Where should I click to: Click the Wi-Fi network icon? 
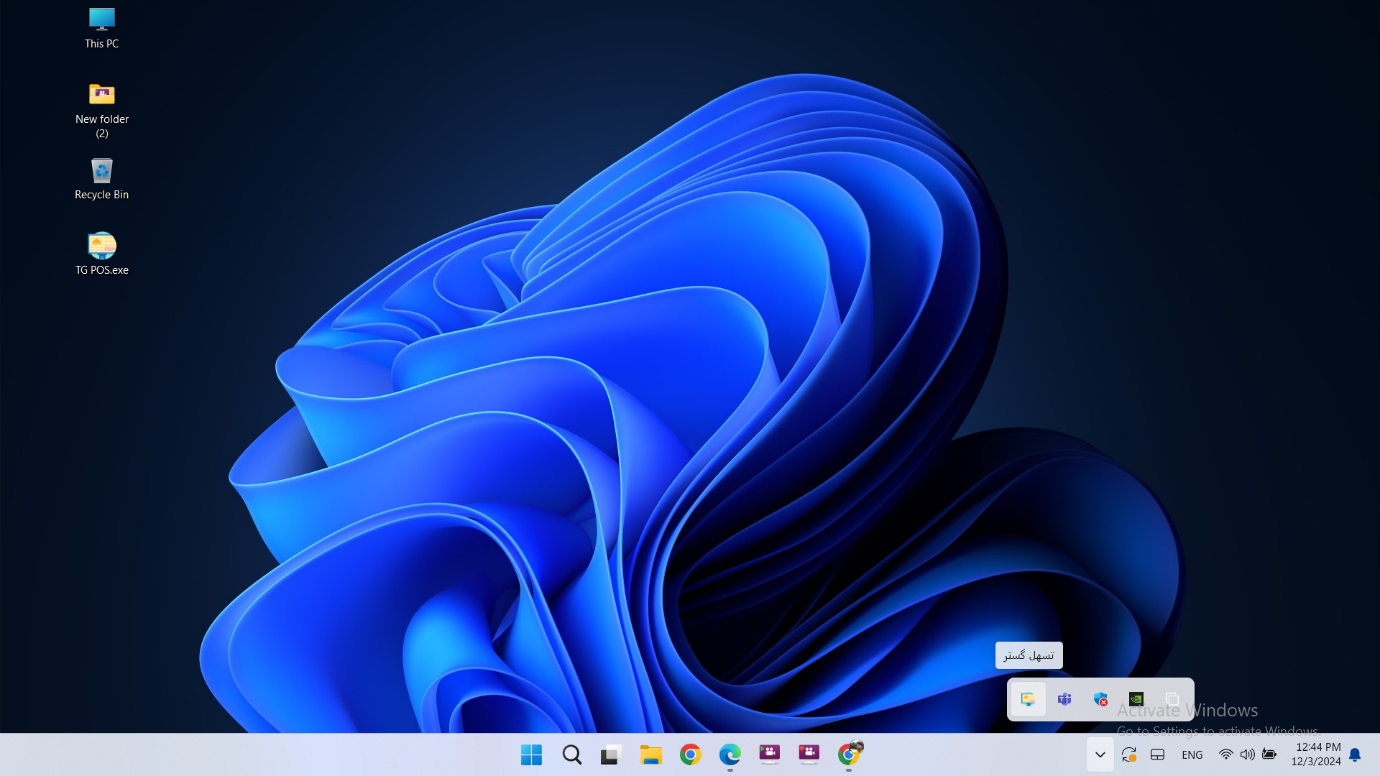click(1226, 755)
